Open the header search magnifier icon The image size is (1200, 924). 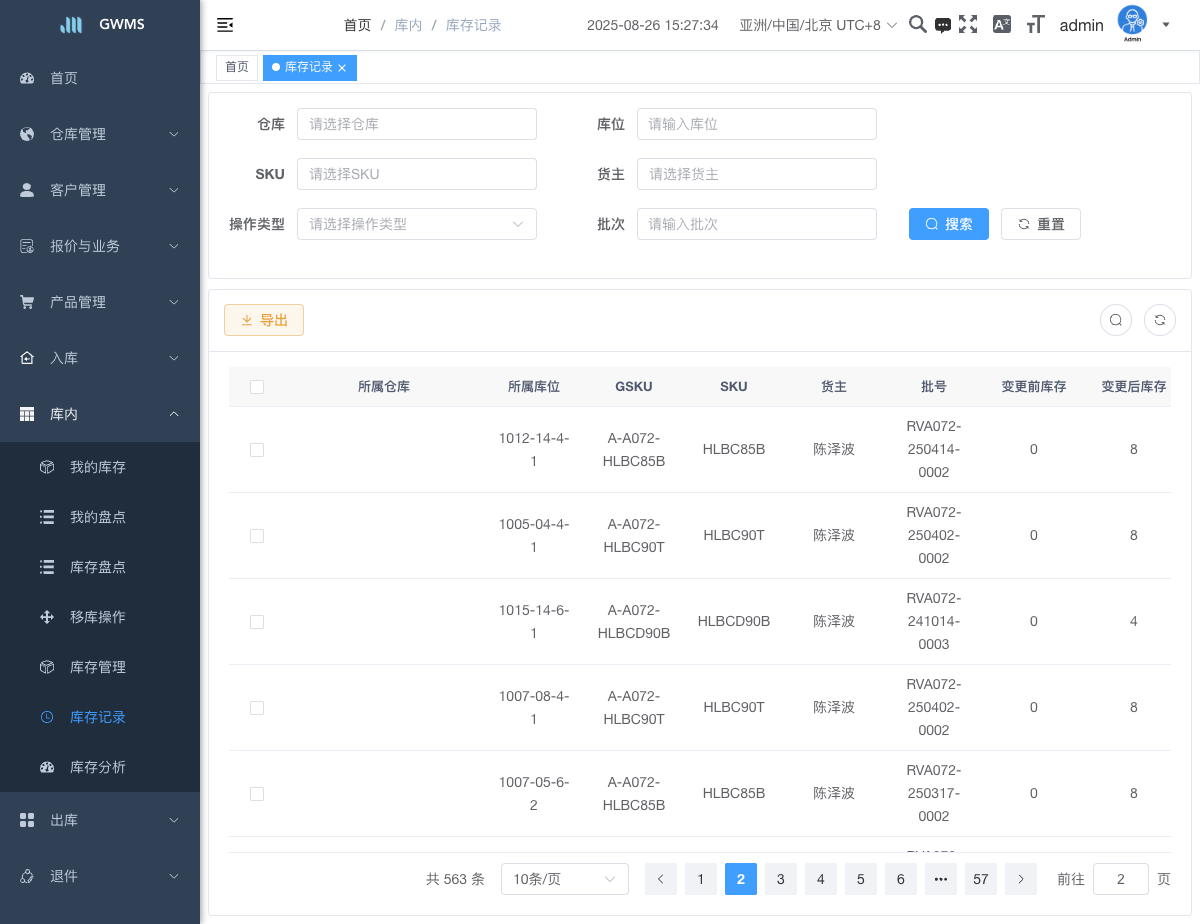pos(917,25)
